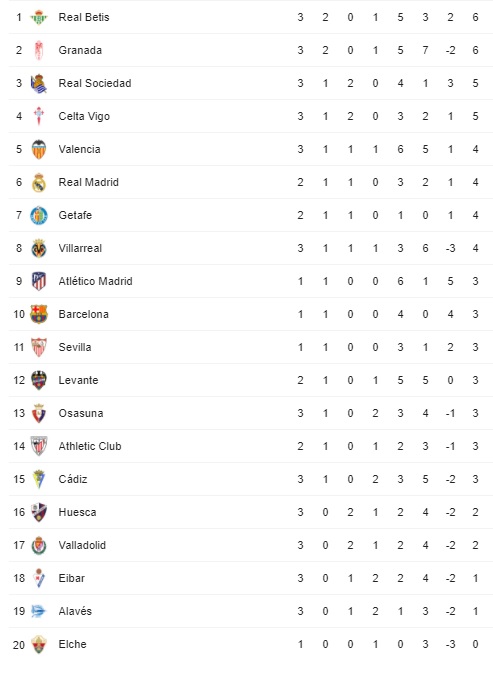493x675 pixels.
Task: Click the Granada club crest
Action: [x=39, y=50]
